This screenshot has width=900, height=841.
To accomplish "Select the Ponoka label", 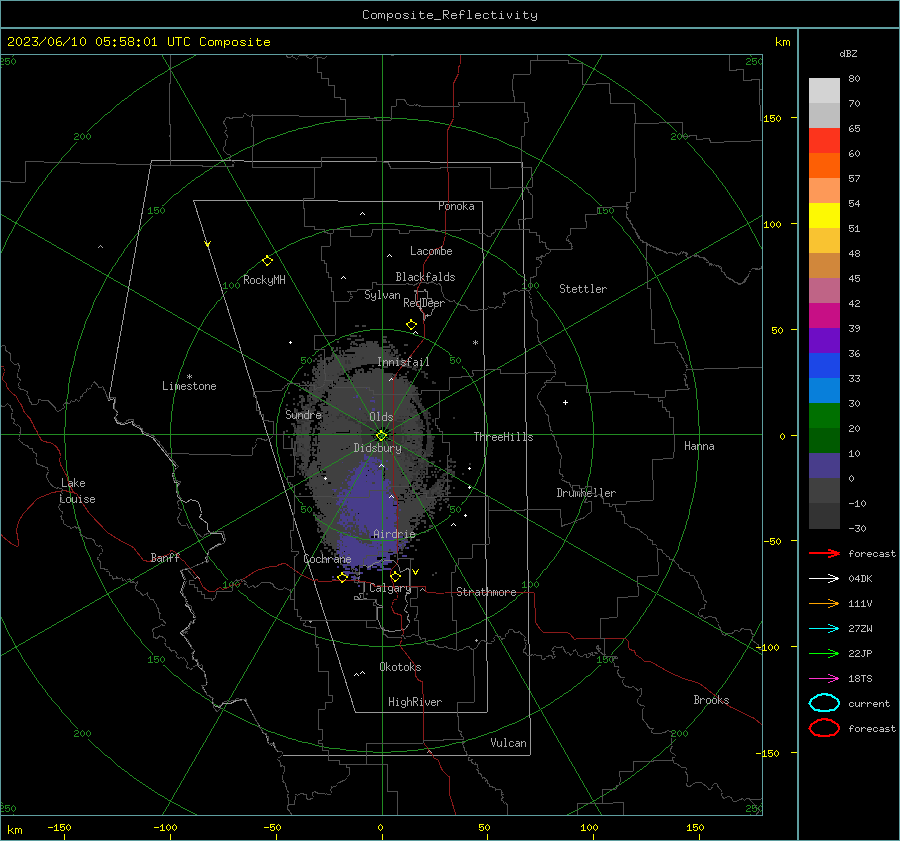I will [x=456, y=206].
